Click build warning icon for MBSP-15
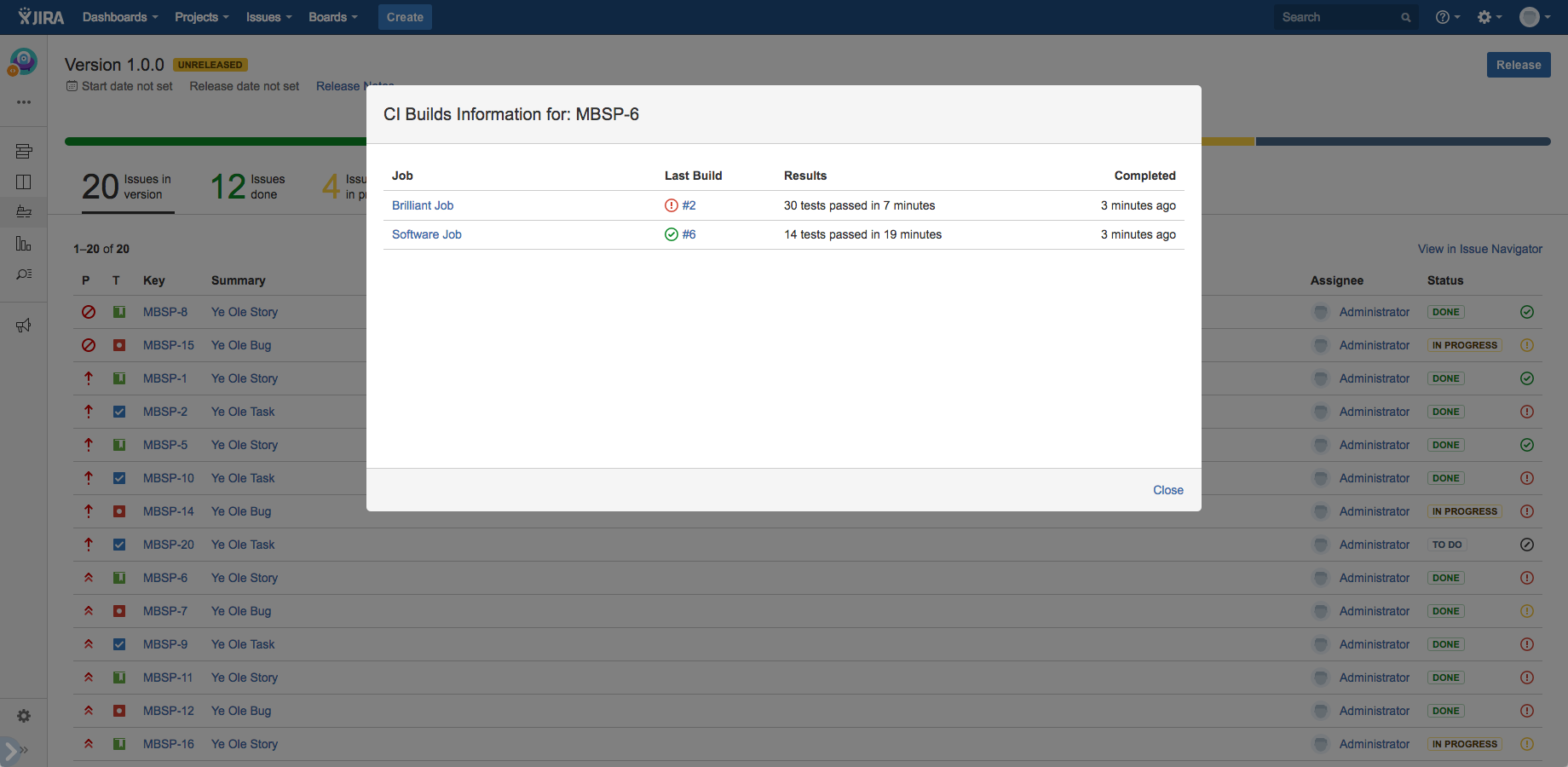This screenshot has width=1568, height=767. 1527,345
